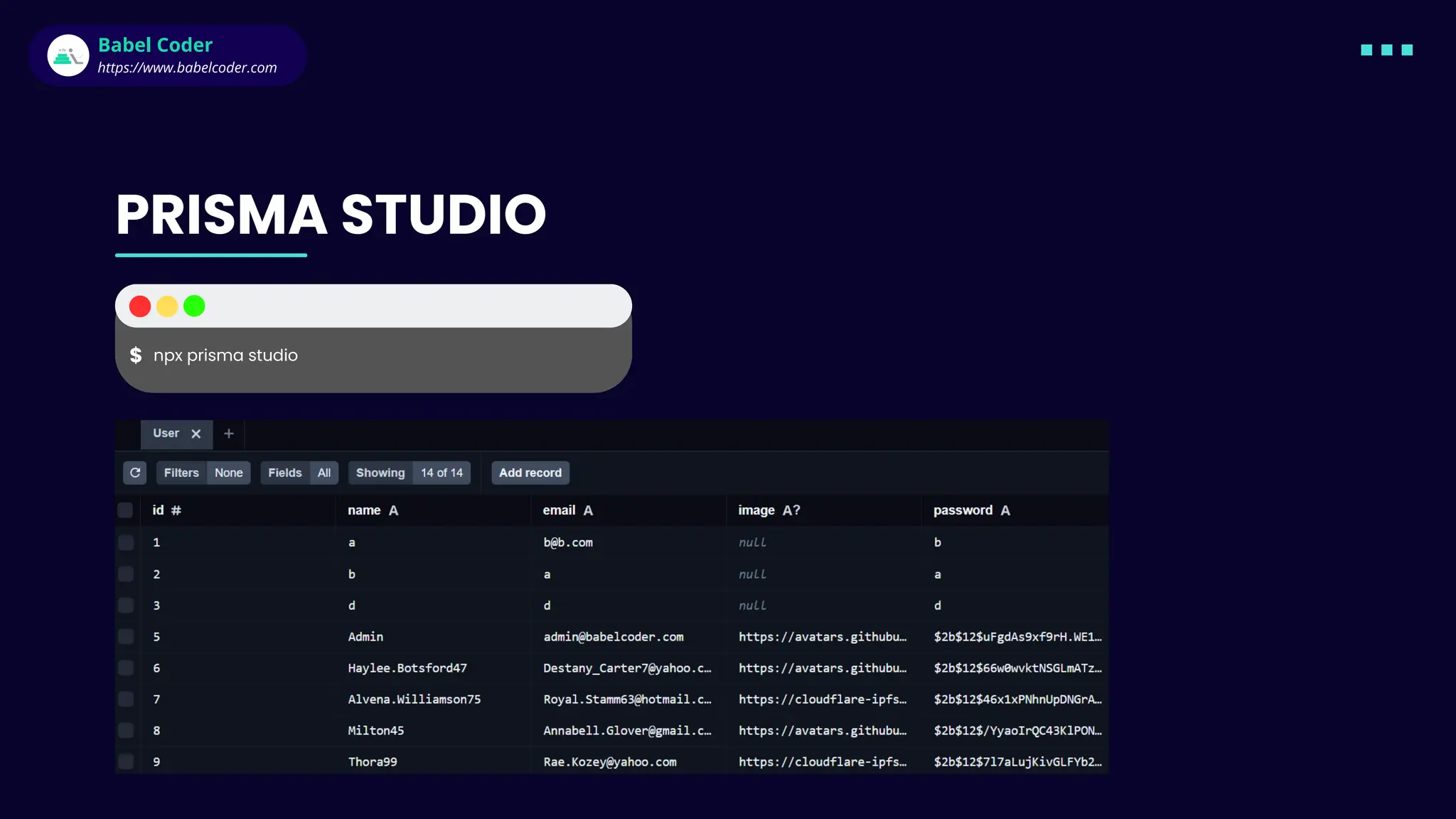Screen dimensions: 1456x819
Task: Select the Rae.Kozey@yahoo.com email cell
Action: point(628,761)
